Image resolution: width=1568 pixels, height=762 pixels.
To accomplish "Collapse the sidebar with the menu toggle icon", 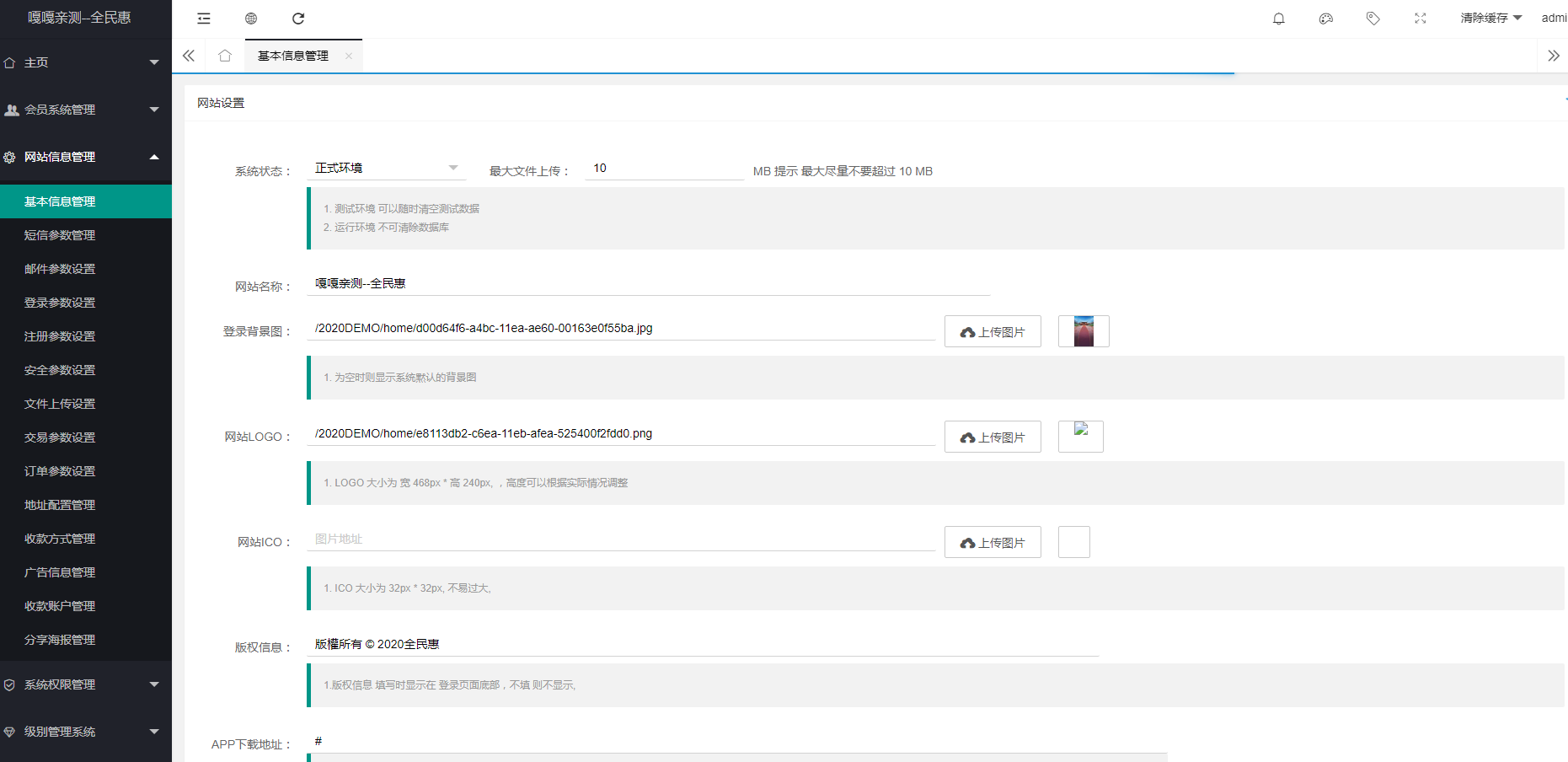I will point(204,19).
